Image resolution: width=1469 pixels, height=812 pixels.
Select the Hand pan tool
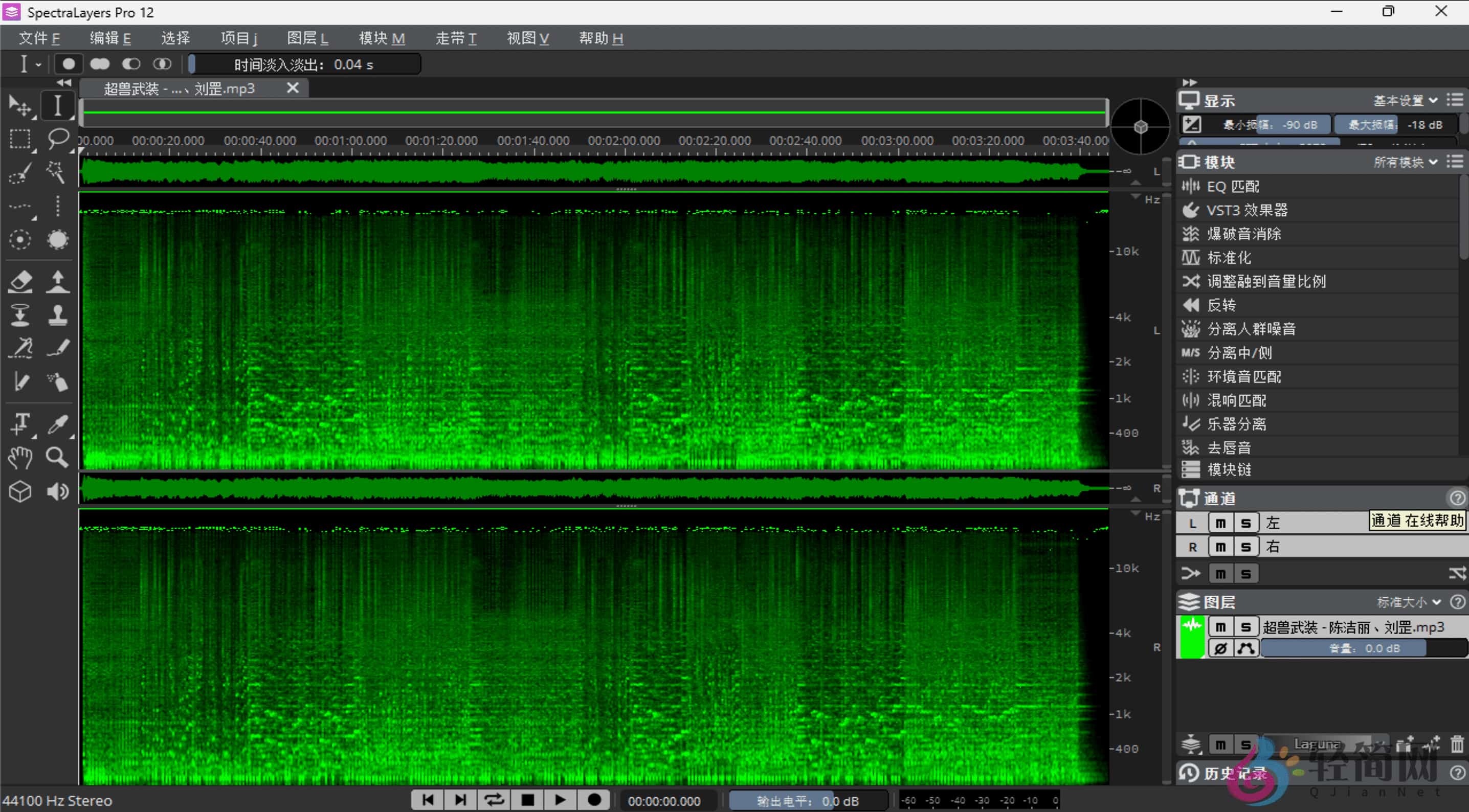[x=20, y=458]
